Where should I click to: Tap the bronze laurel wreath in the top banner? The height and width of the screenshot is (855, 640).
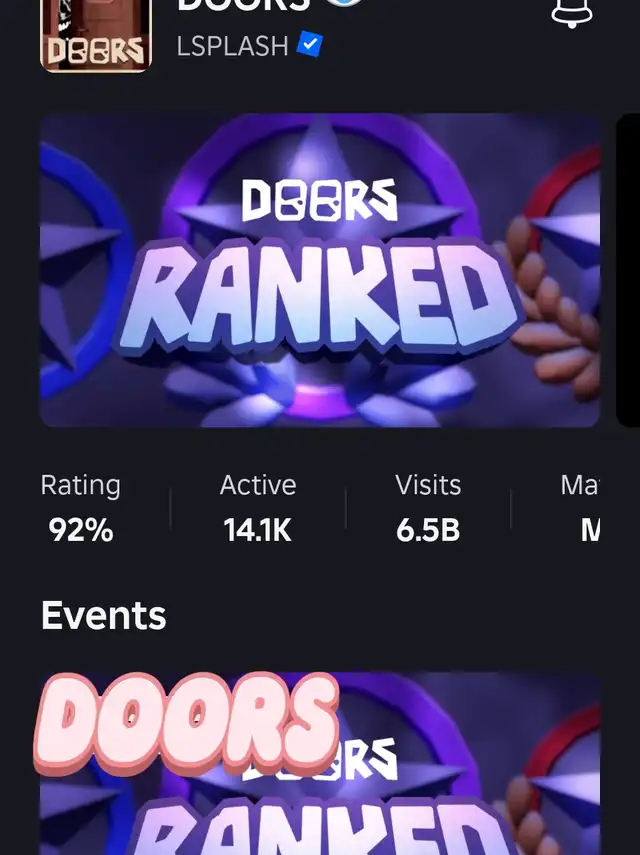point(553,305)
